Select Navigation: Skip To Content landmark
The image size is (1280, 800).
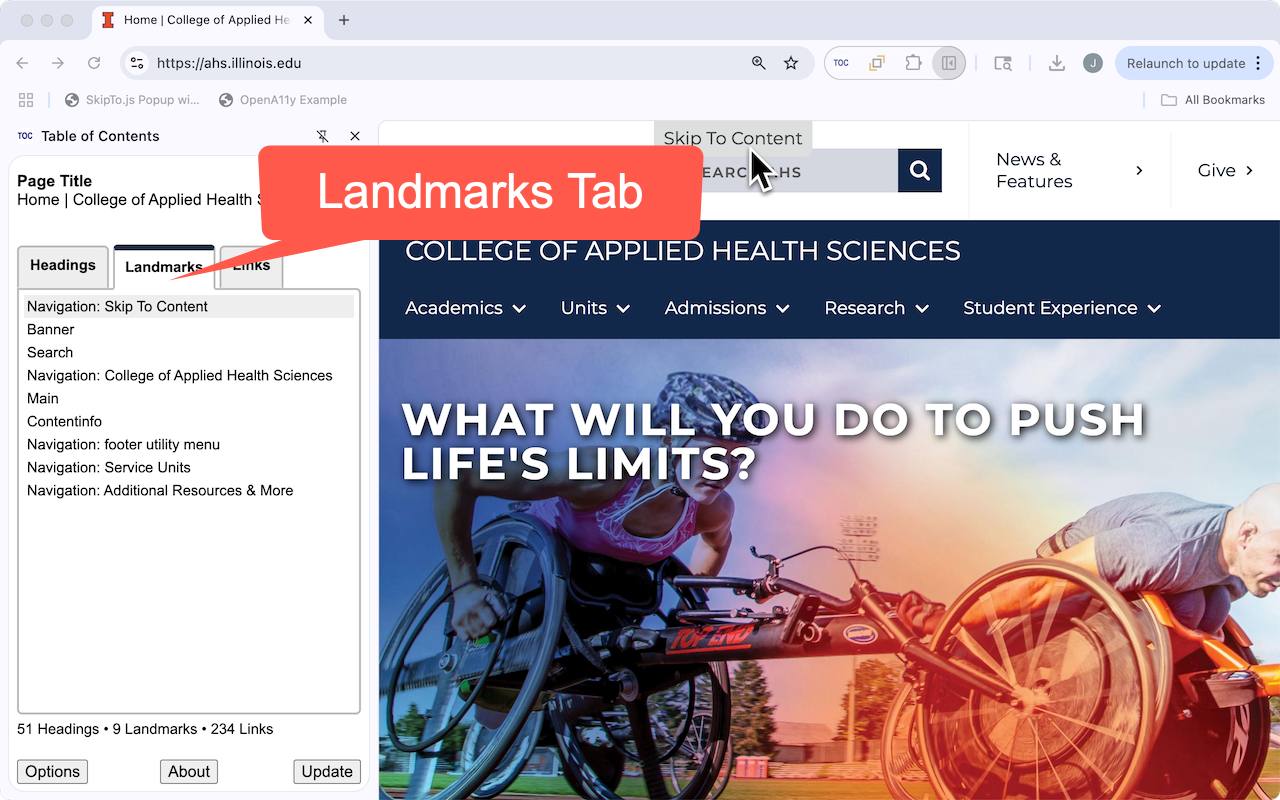point(189,307)
